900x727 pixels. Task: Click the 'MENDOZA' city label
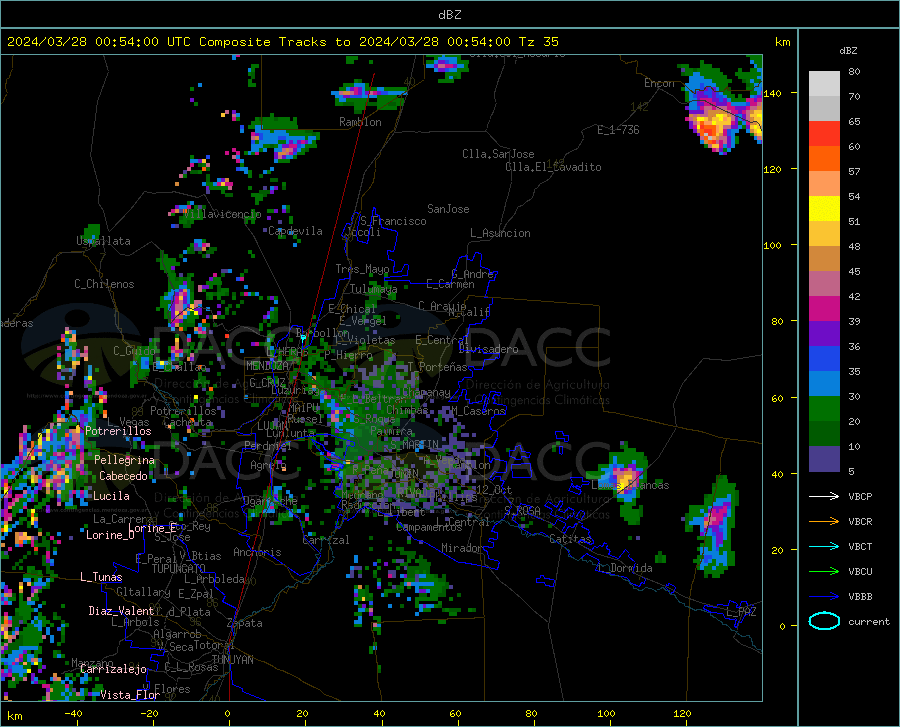267,366
